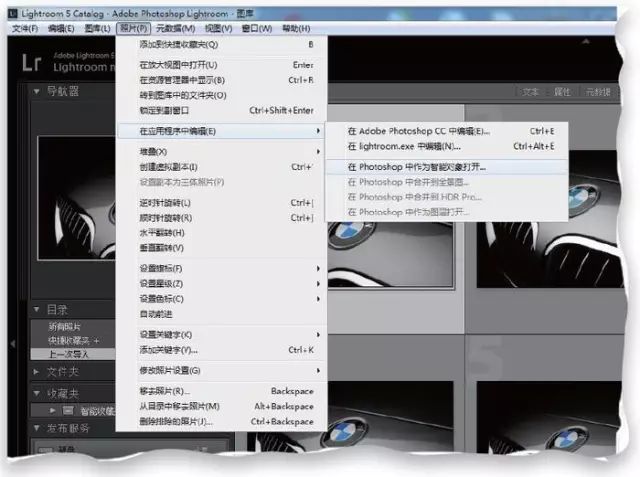Collapse the 目录 panel
Viewport: 640px width, 477px height.
(39, 310)
